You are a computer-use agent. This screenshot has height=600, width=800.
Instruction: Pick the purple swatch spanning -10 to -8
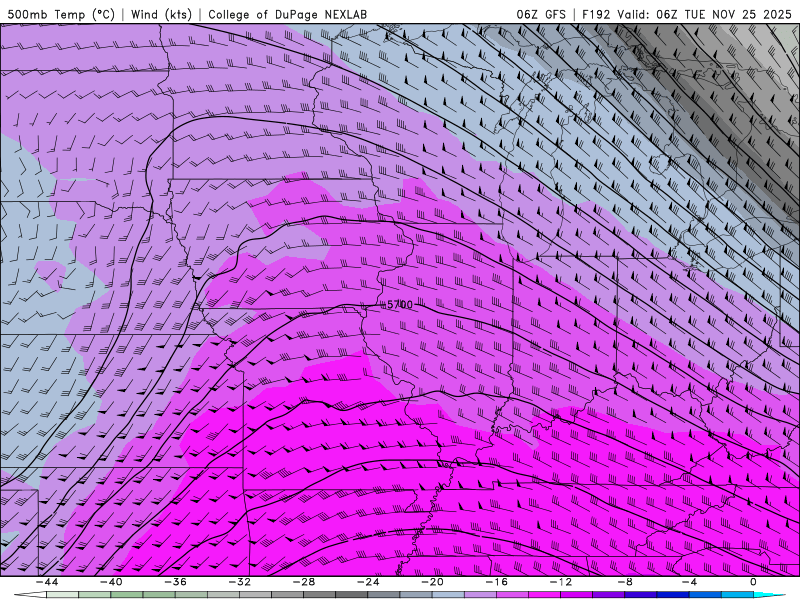tap(609, 595)
